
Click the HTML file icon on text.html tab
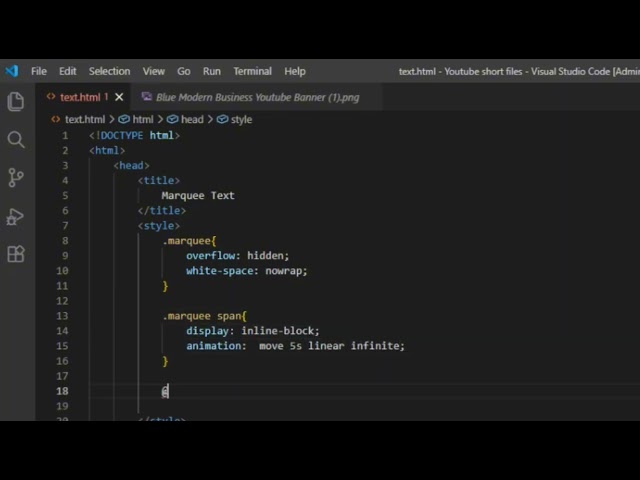(x=51, y=97)
